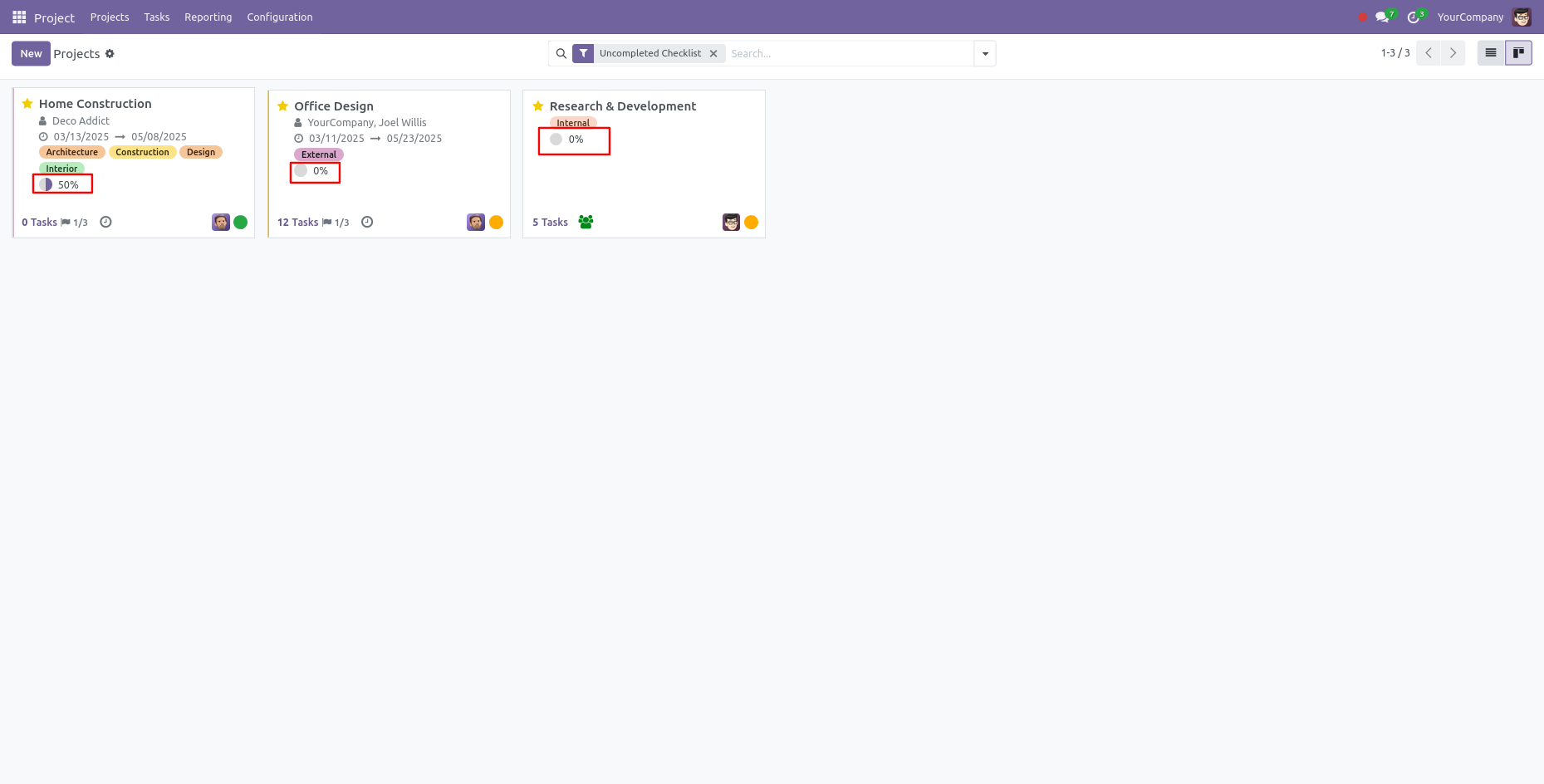The width and height of the screenshot is (1544, 784).
Task: Open 5 Tasks link on Research & Development
Action: tap(550, 222)
